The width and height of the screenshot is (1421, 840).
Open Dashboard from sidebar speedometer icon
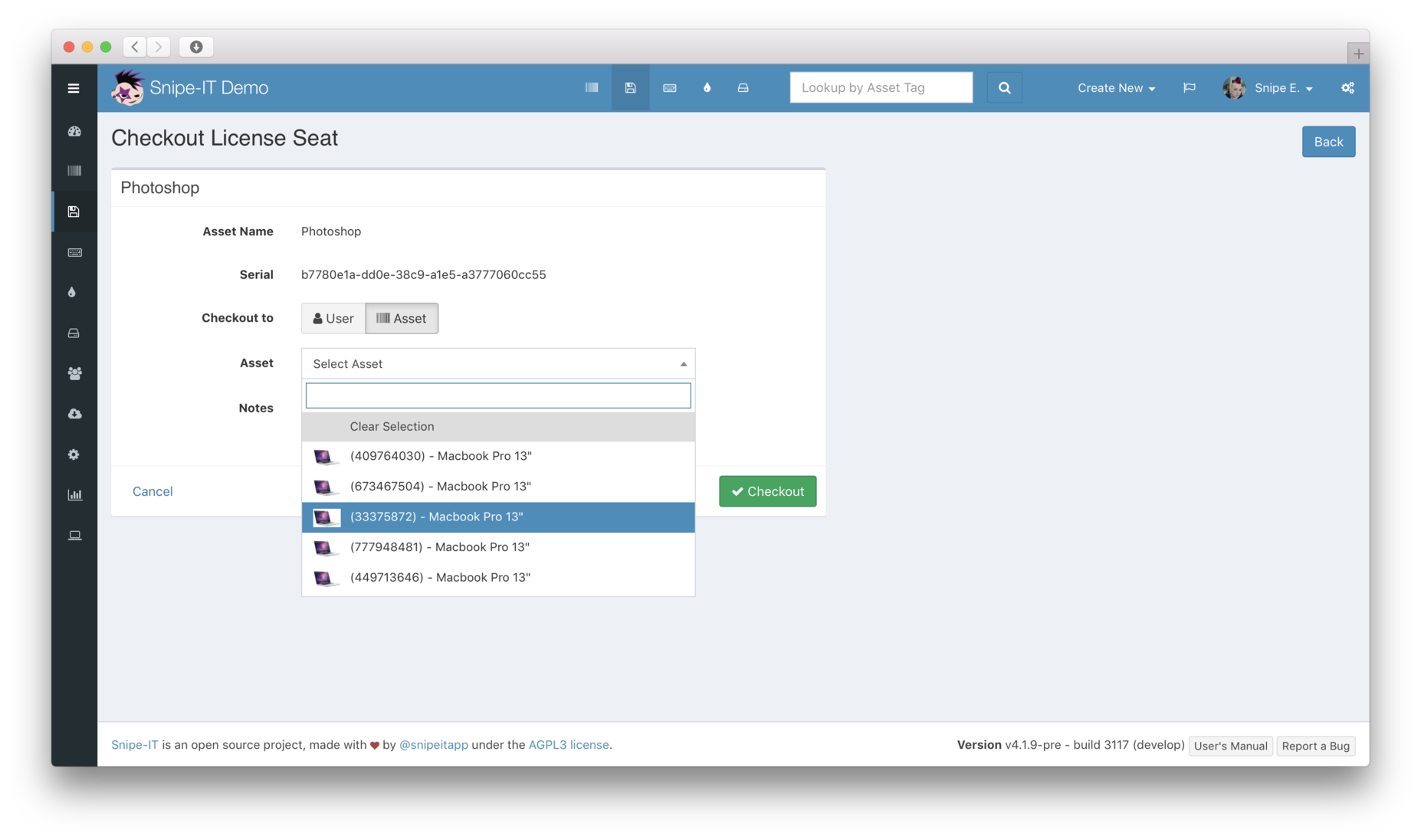click(x=74, y=131)
